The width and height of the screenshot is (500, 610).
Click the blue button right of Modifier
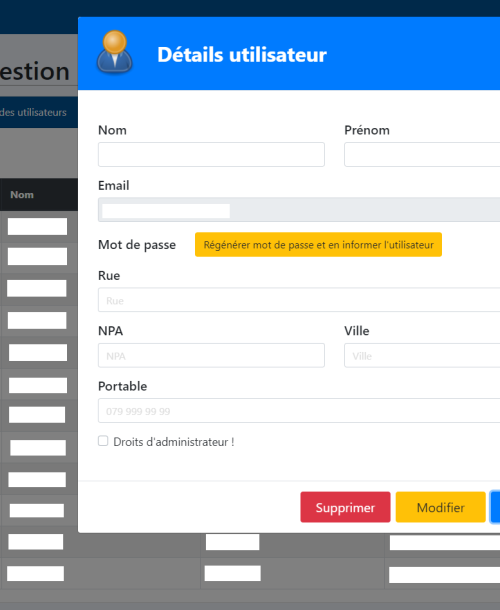pos(495,507)
